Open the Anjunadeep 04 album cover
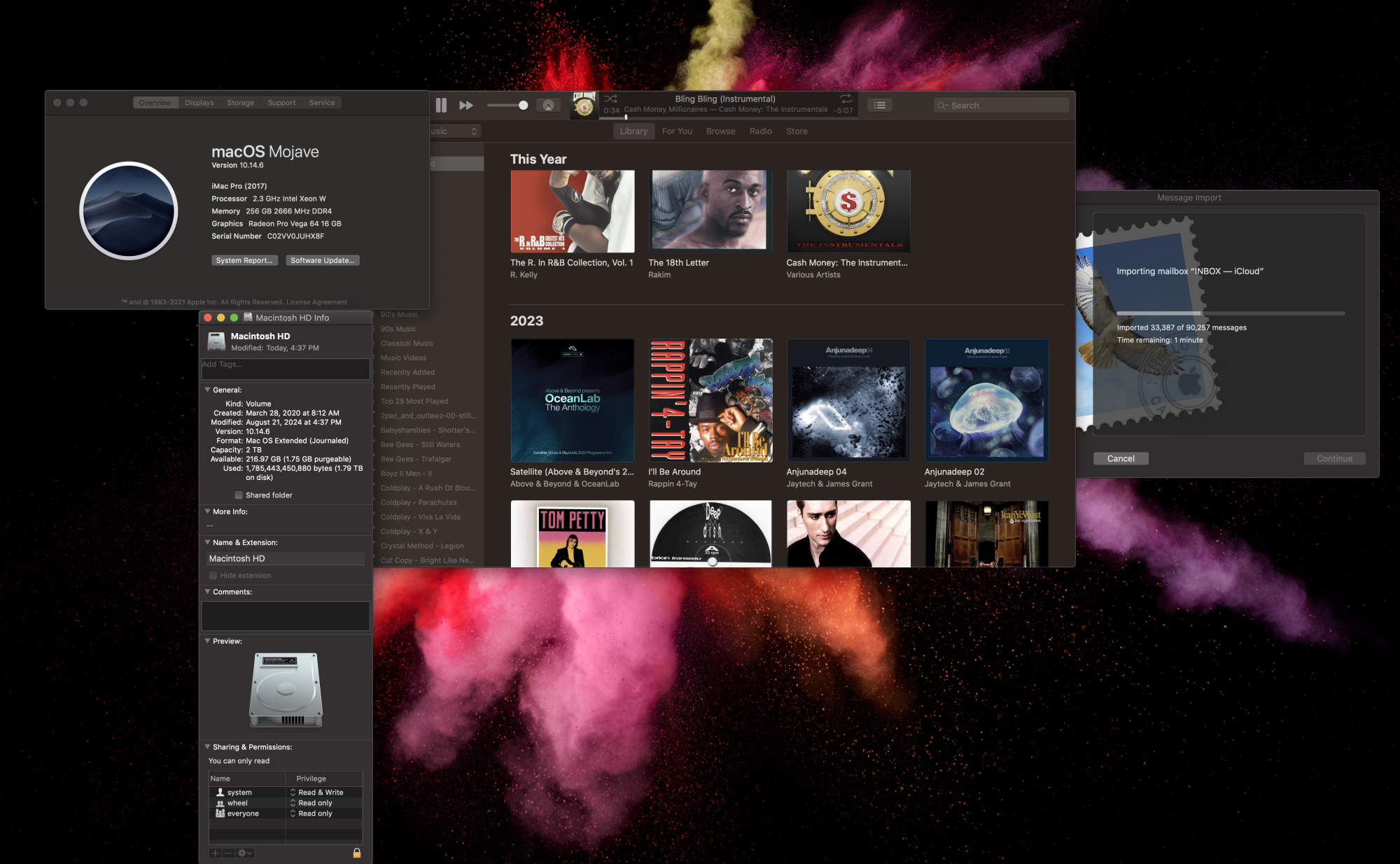The image size is (1400, 864). [848, 400]
